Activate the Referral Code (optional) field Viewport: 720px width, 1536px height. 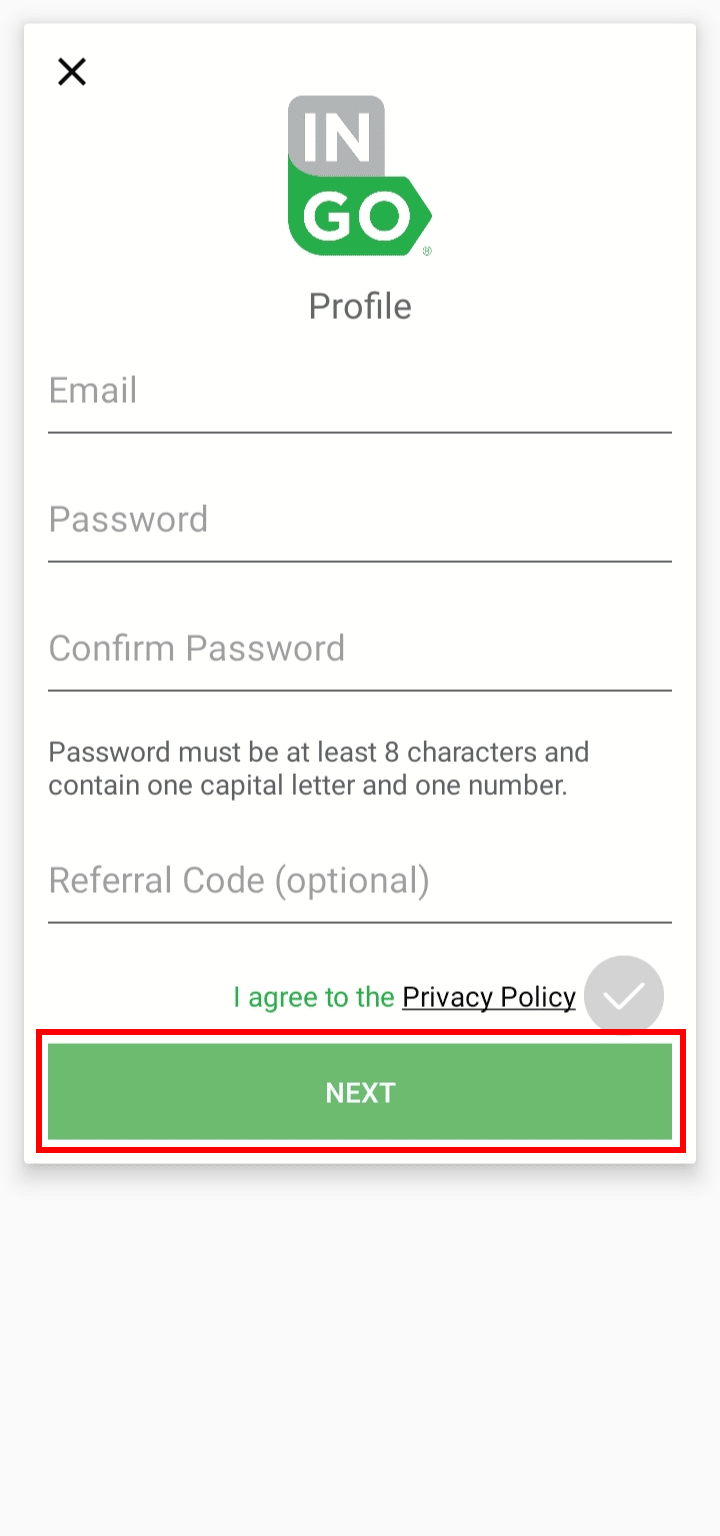[x=359, y=881]
